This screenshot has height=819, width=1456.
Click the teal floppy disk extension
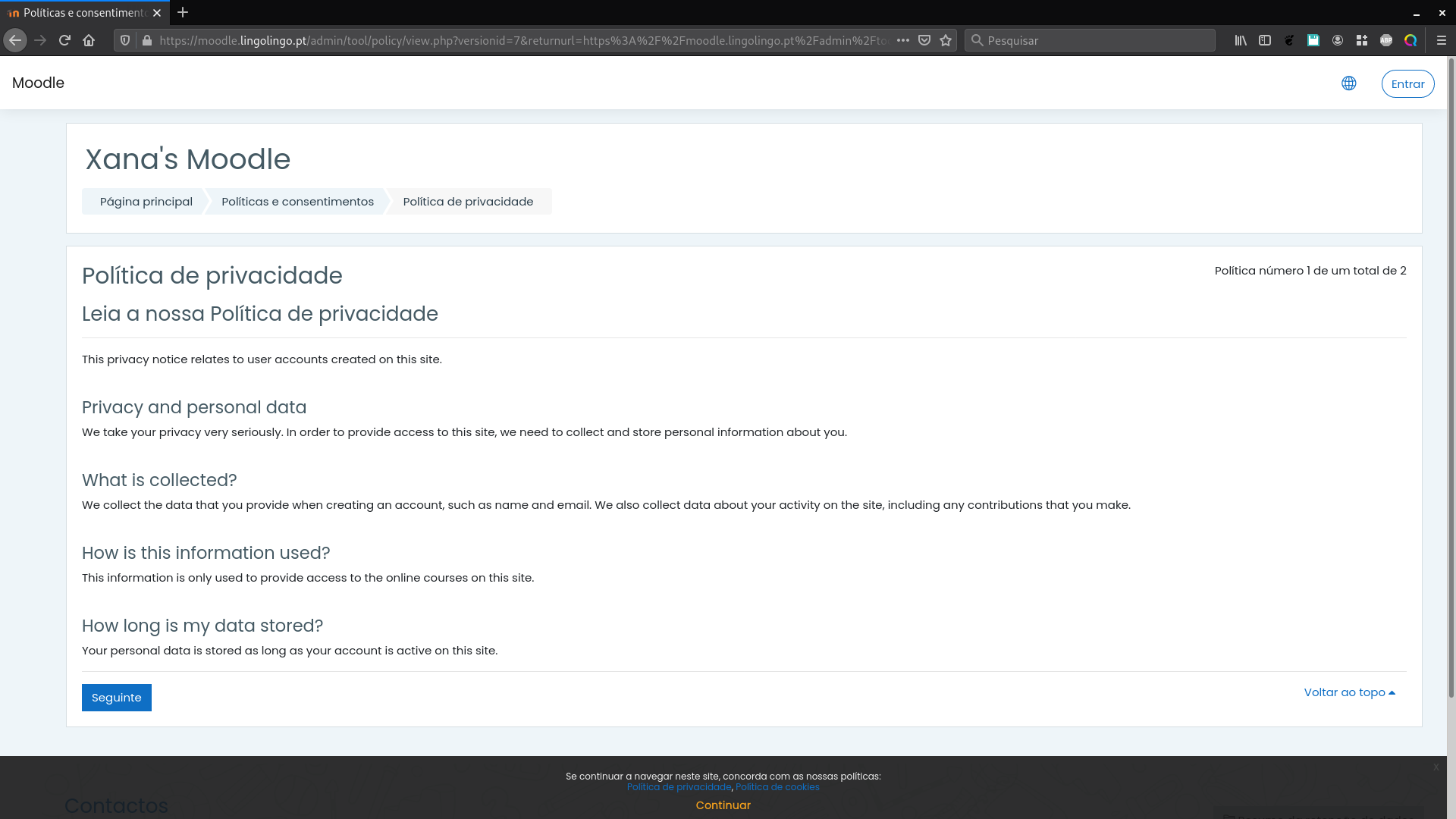pyautogui.click(x=1313, y=40)
